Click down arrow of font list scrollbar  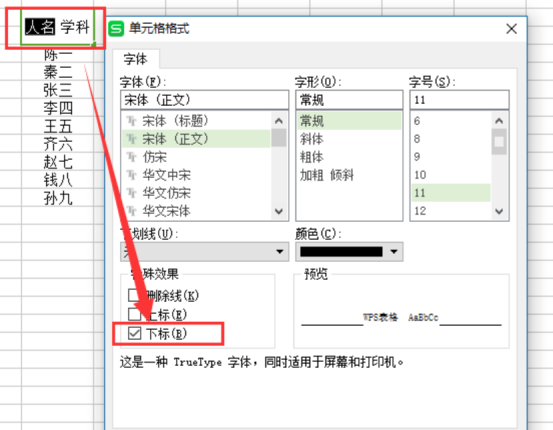[x=279, y=211]
